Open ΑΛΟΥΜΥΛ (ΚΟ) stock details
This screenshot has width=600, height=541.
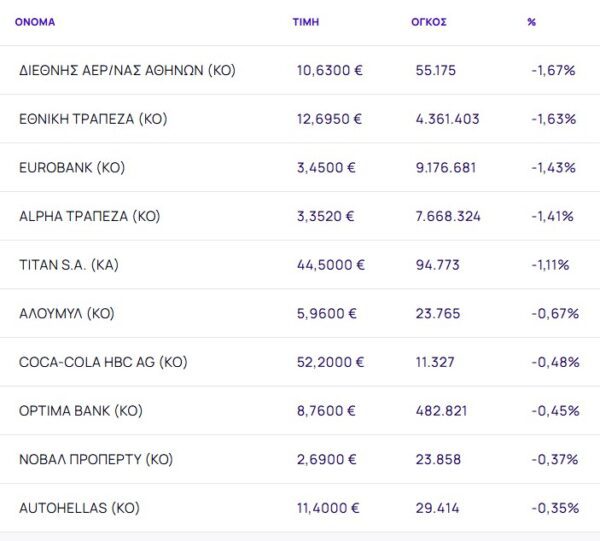pos(67,313)
